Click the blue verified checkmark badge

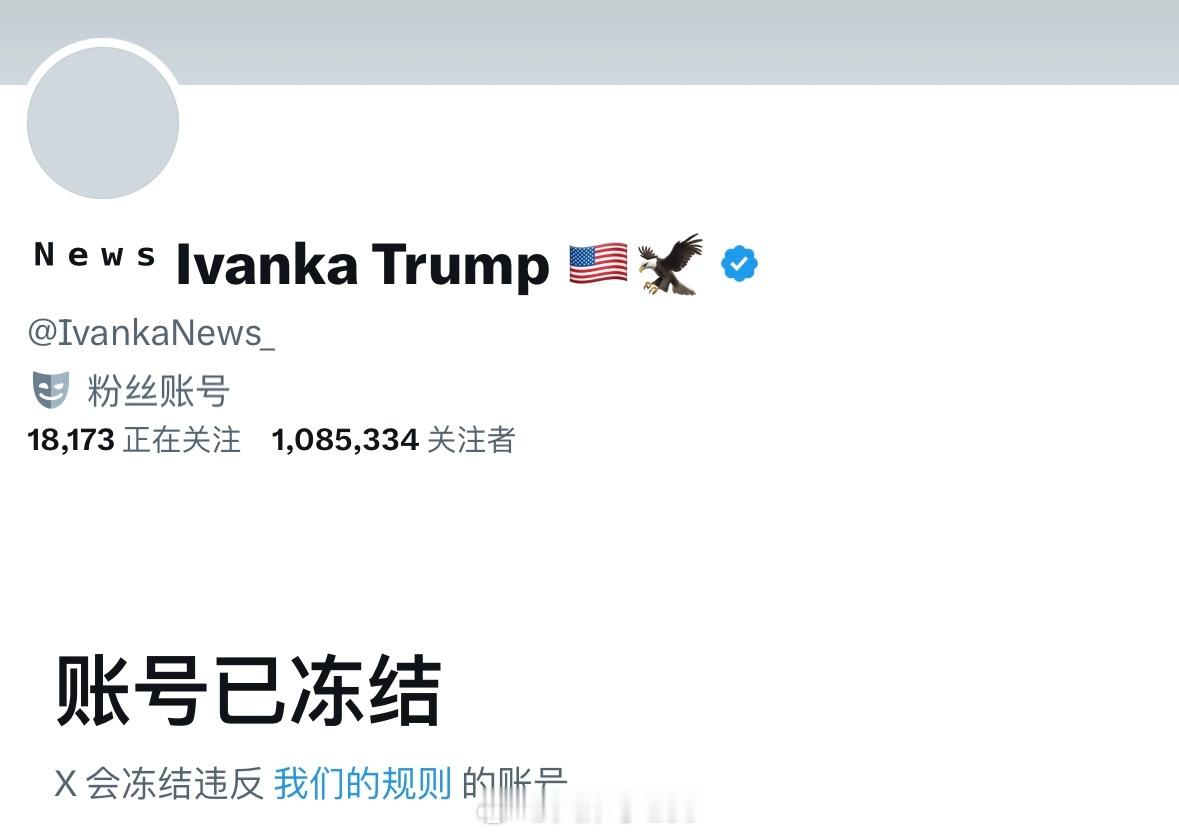point(739,264)
